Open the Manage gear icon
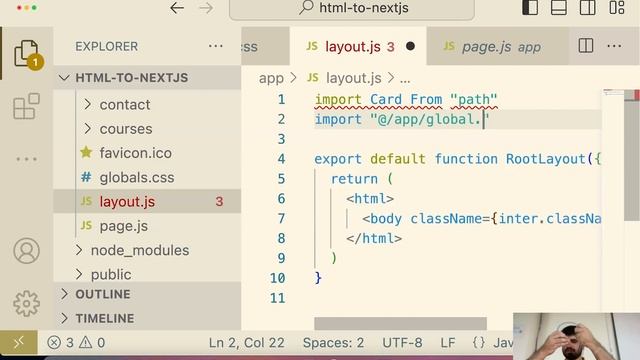Screen dimensions: 640x360 click(27, 303)
